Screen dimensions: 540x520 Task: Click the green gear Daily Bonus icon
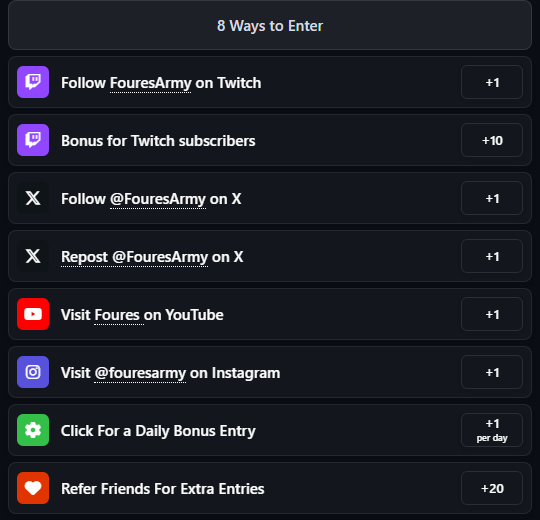pos(33,430)
